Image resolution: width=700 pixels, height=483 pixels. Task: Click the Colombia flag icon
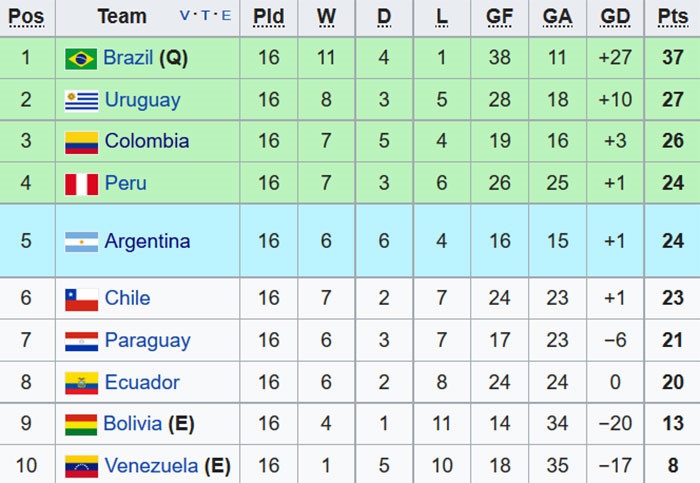[x=81, y=142]
